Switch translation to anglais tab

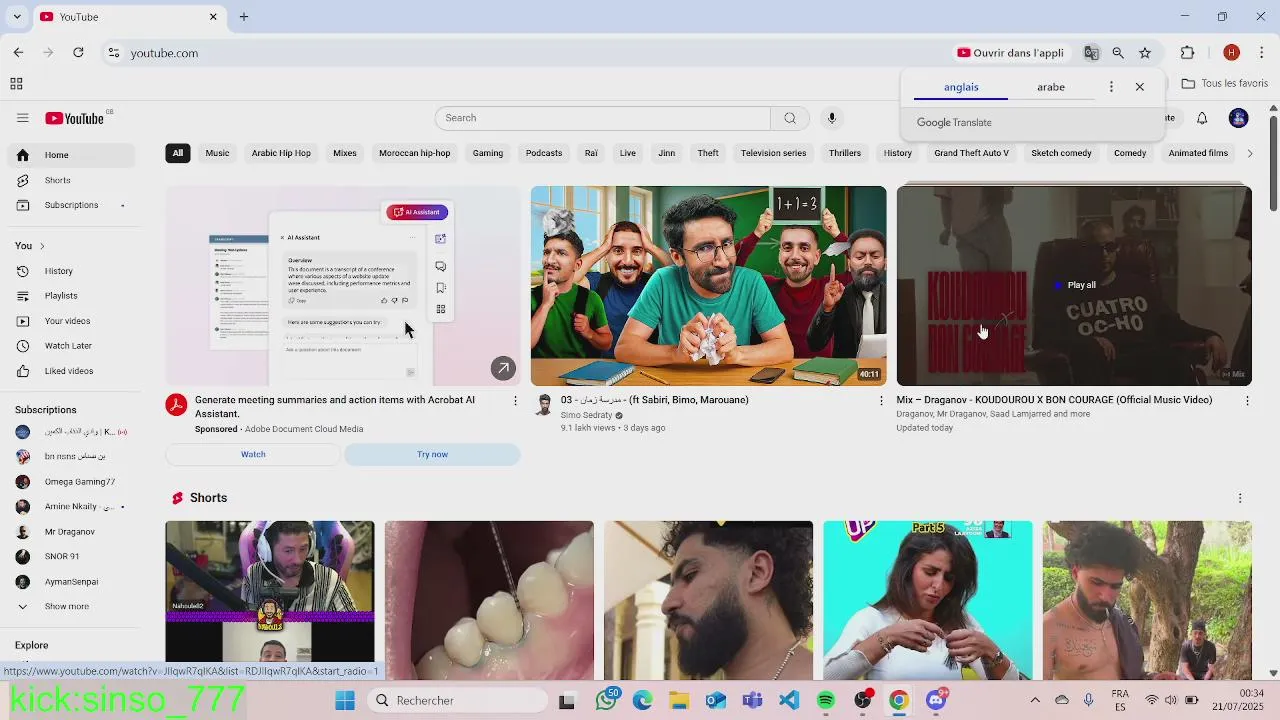point(961,87)
